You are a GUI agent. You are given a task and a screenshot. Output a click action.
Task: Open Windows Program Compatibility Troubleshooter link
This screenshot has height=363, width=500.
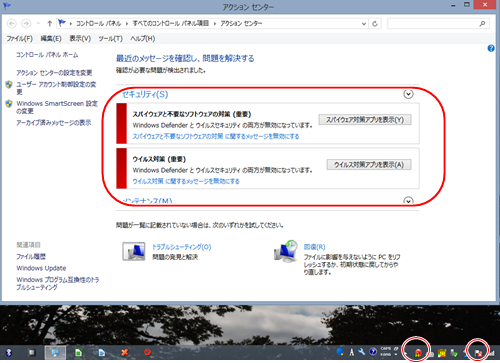point(58,283)
